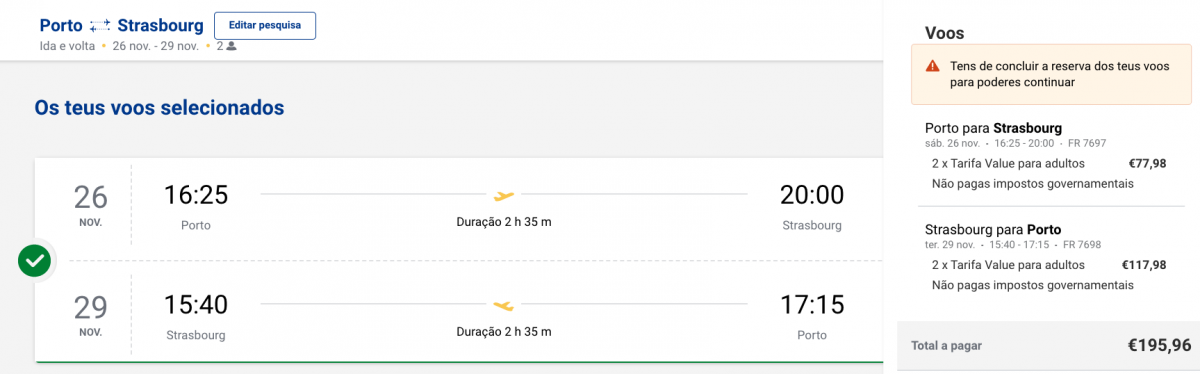Click the passenger count person icon
The width and height of the screenshot is (1200, 374).
click(x=231, y=46)
